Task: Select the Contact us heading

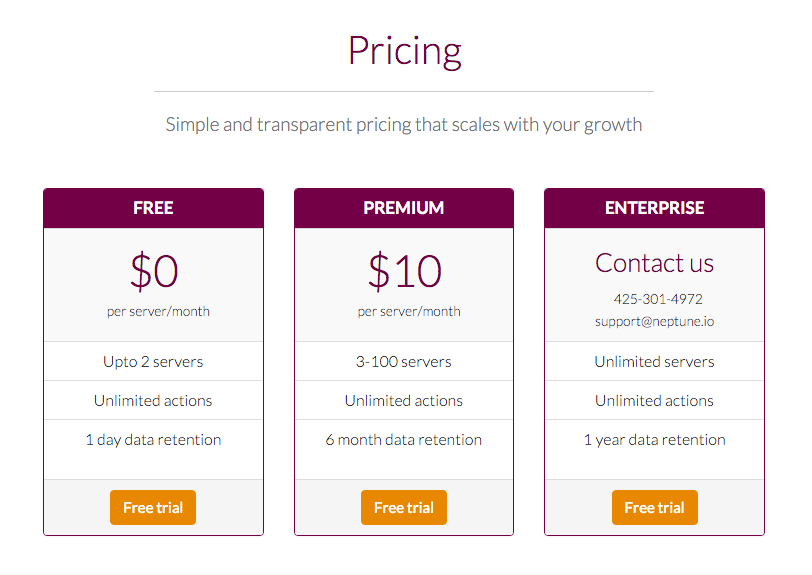Action: [x=654, y=263]
